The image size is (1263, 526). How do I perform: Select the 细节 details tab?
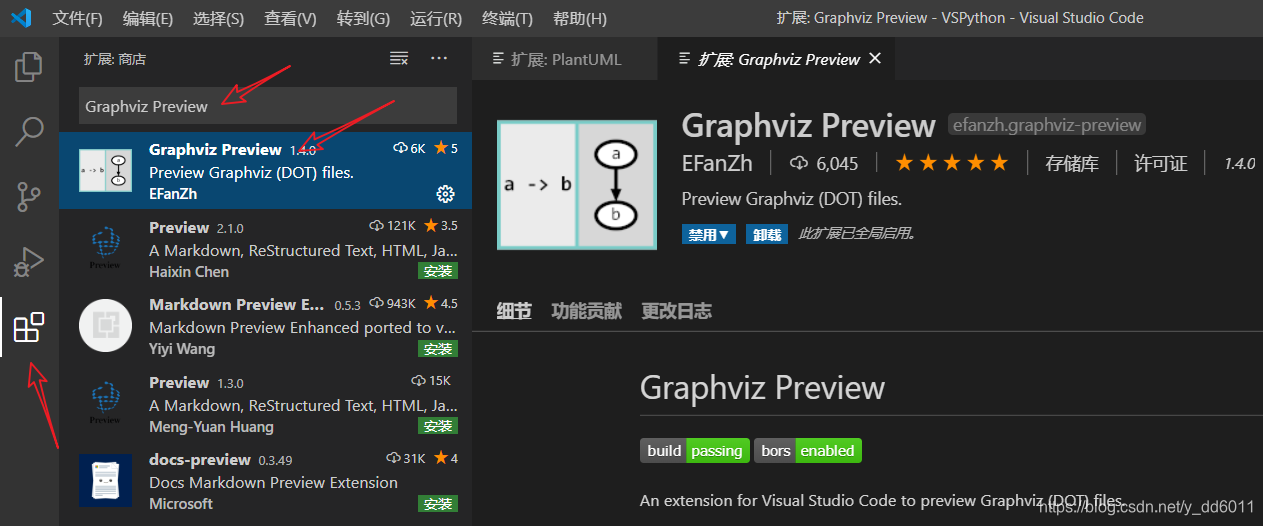coord(514,311)
